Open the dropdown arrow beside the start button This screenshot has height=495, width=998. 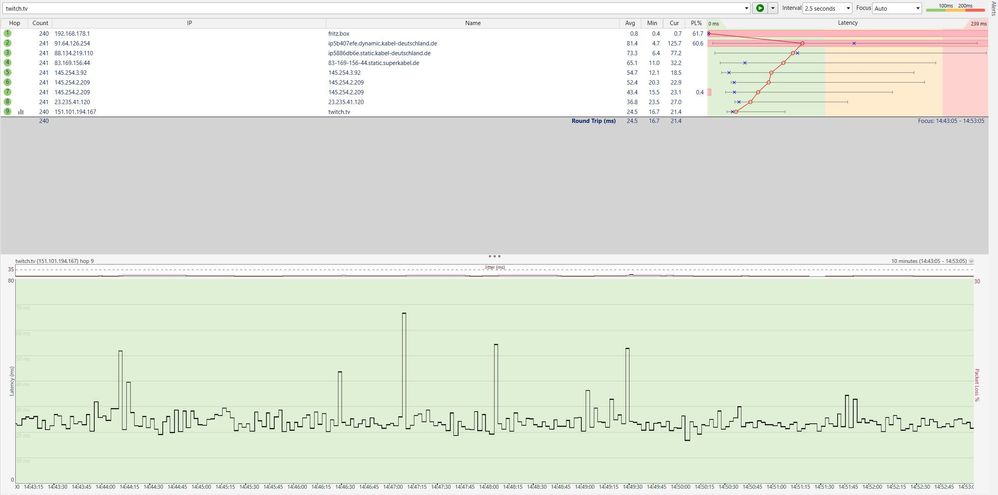coord(773,8)
